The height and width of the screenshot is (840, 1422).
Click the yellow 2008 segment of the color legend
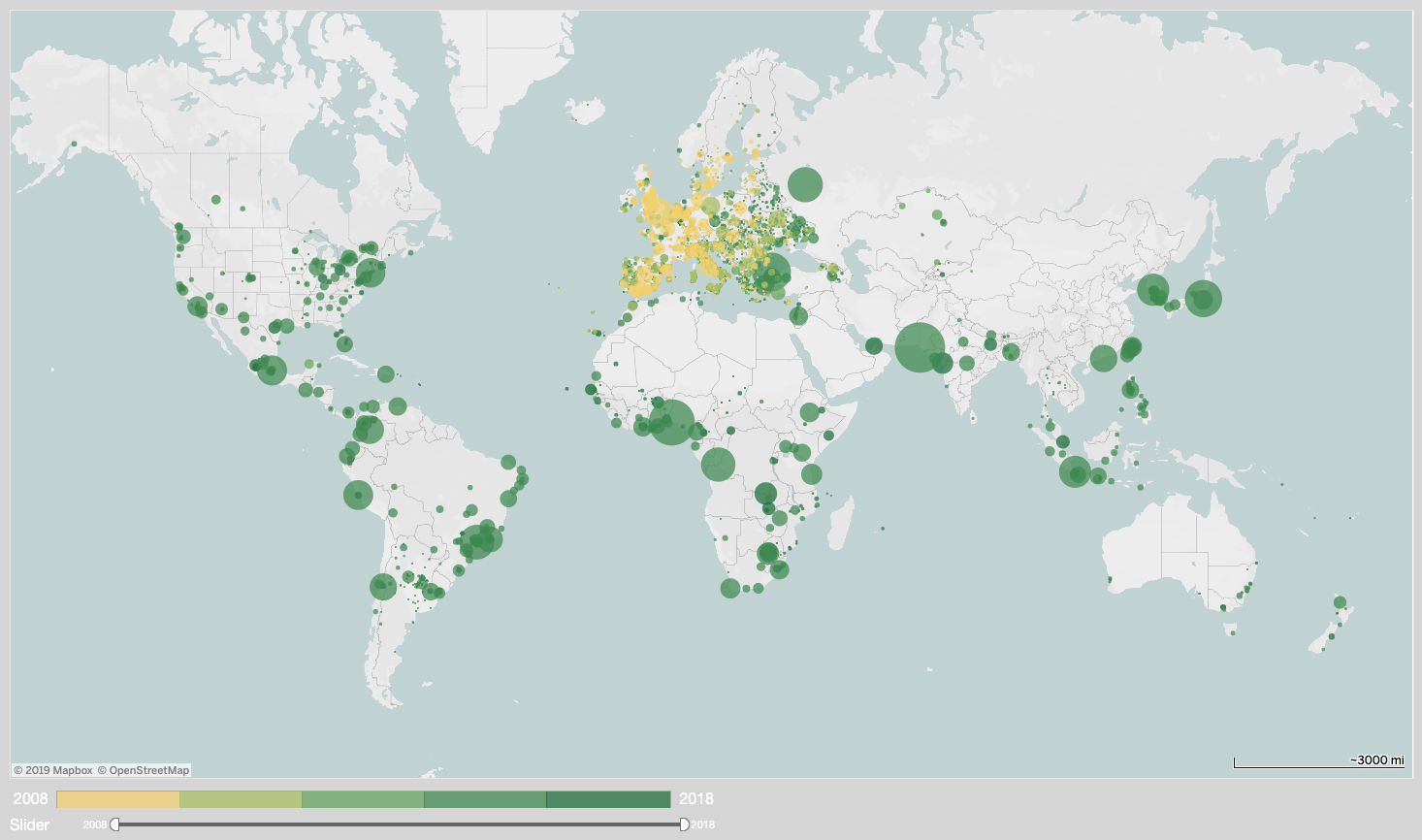116,799
